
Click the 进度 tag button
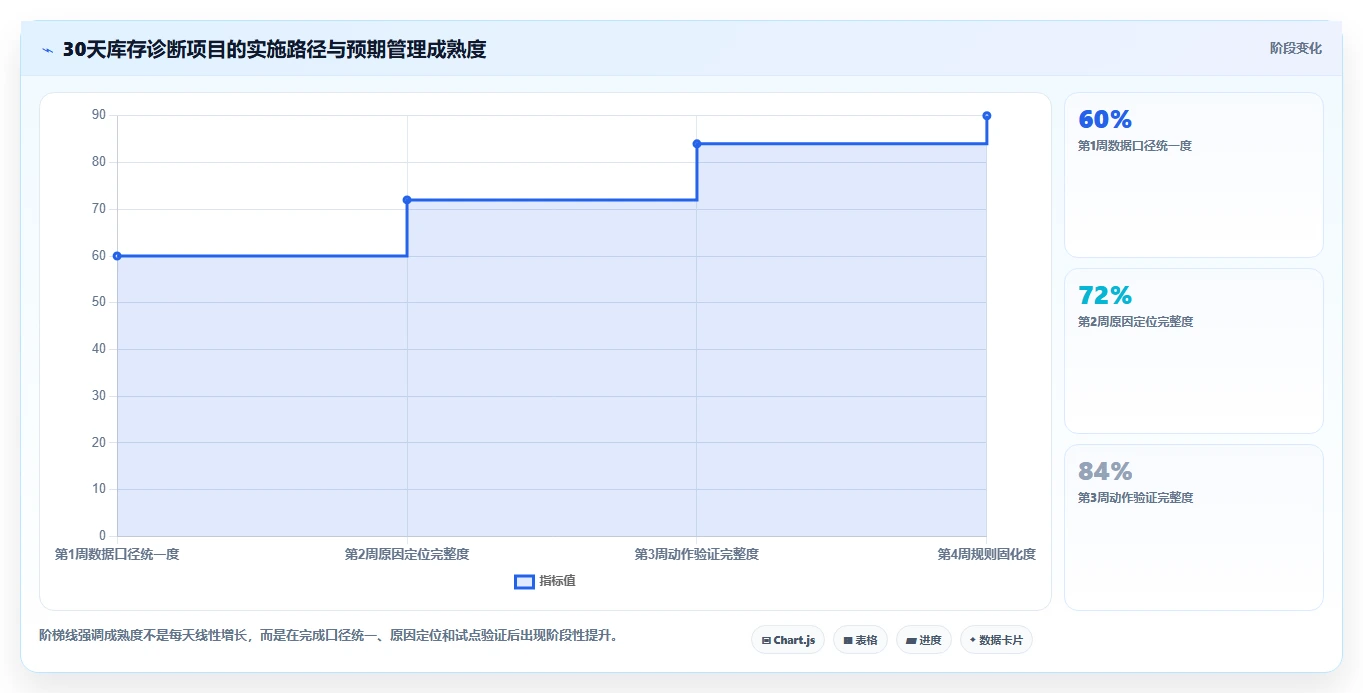click(x=923, y=640)
